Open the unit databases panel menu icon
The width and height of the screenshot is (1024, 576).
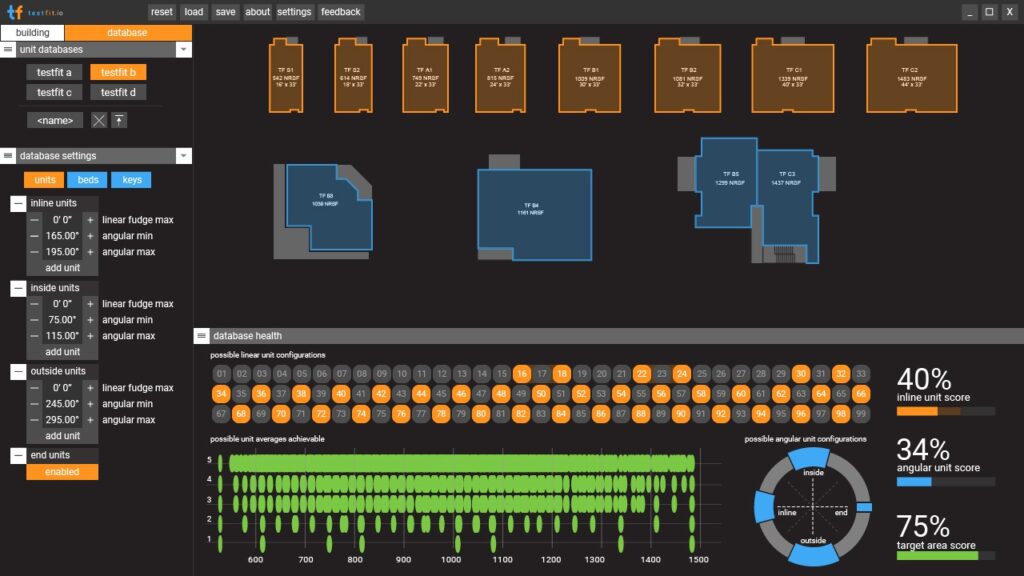pos(8,50)
